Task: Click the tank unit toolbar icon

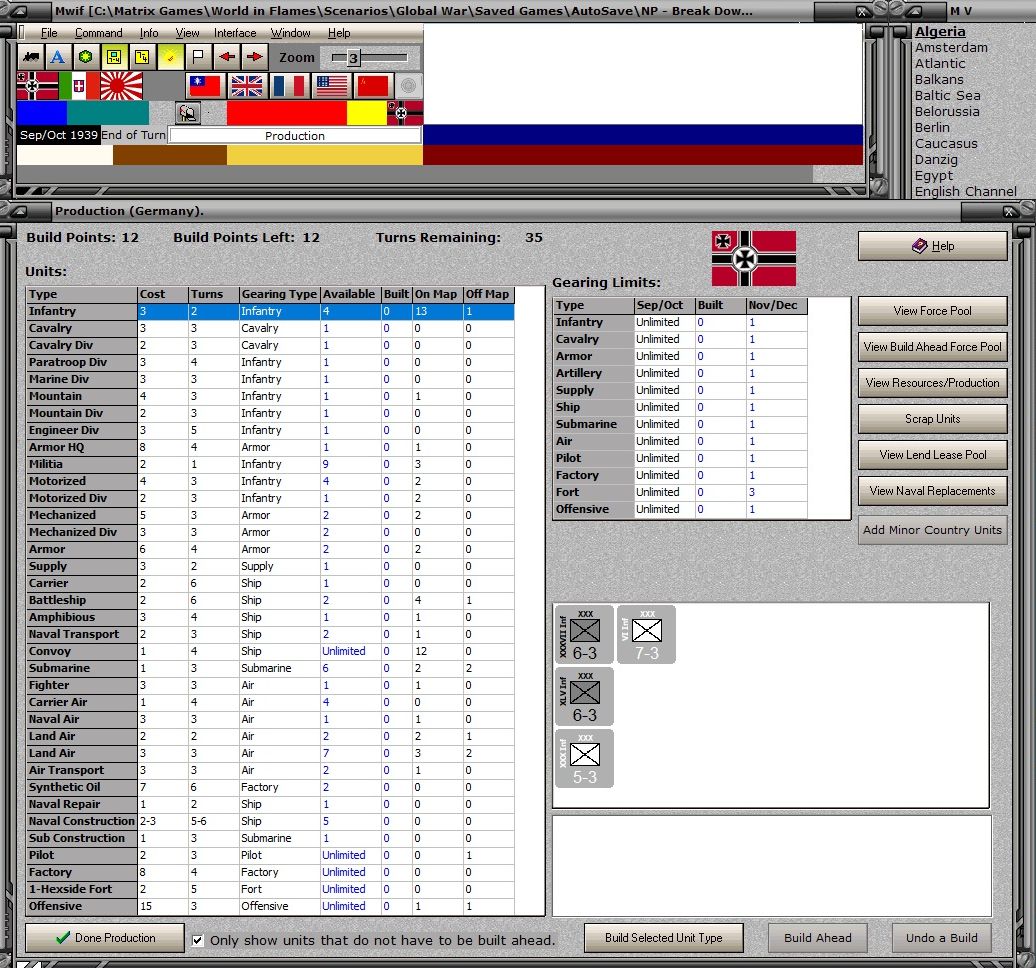Action: point(30,57)
